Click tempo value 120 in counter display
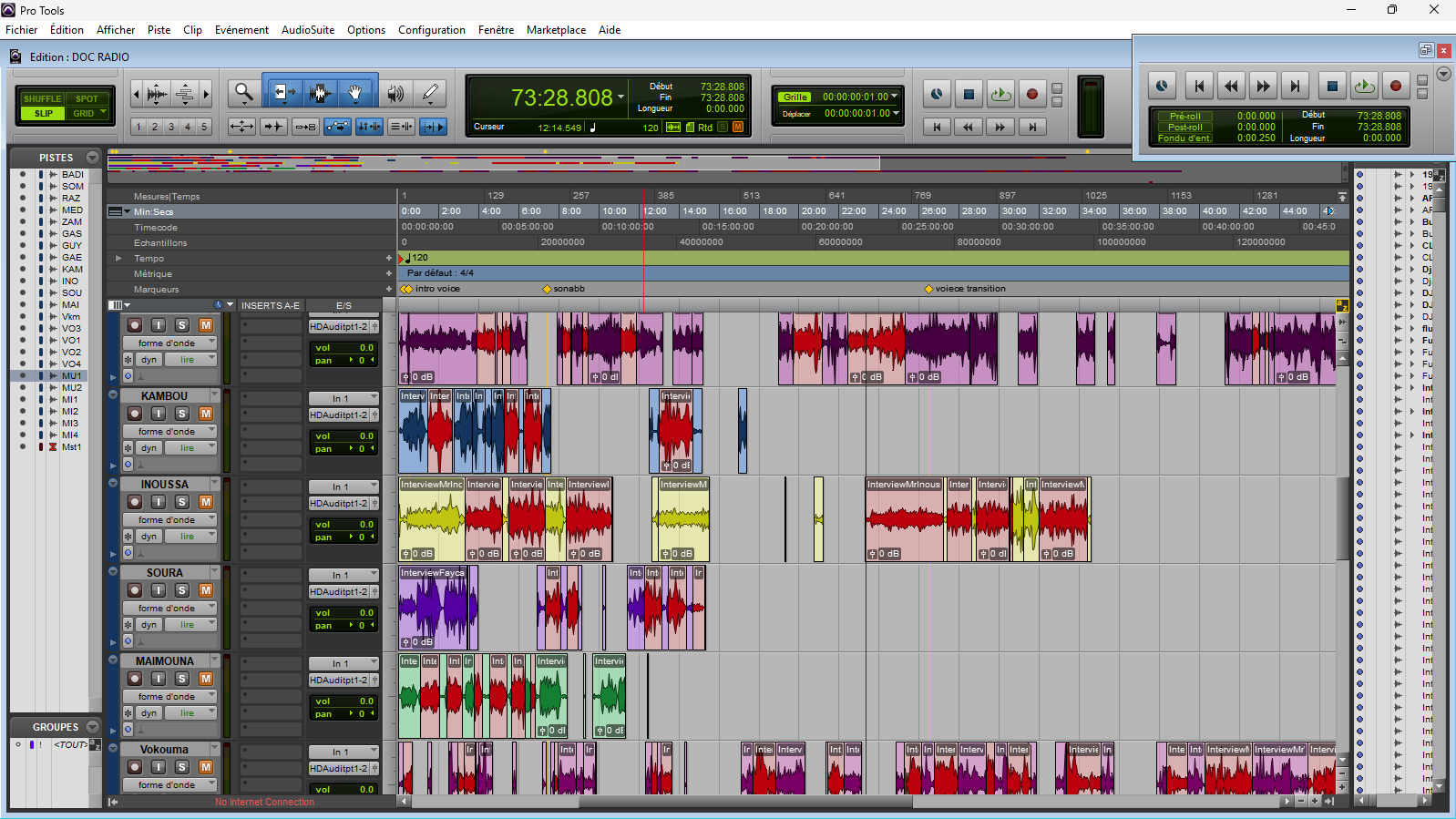The image size is (1456, 819). [651, 128]
